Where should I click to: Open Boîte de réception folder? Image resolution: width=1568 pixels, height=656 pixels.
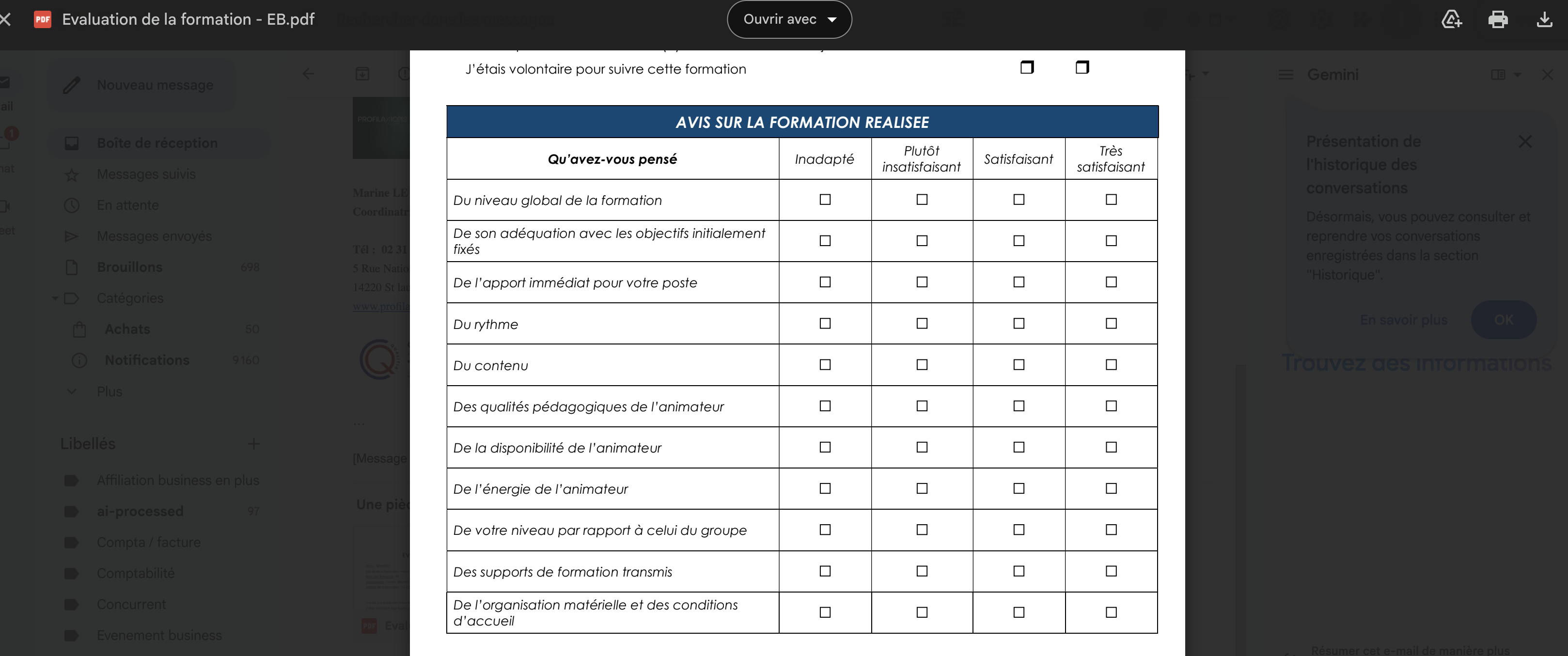pyautogui.click(x=157, y=143)
